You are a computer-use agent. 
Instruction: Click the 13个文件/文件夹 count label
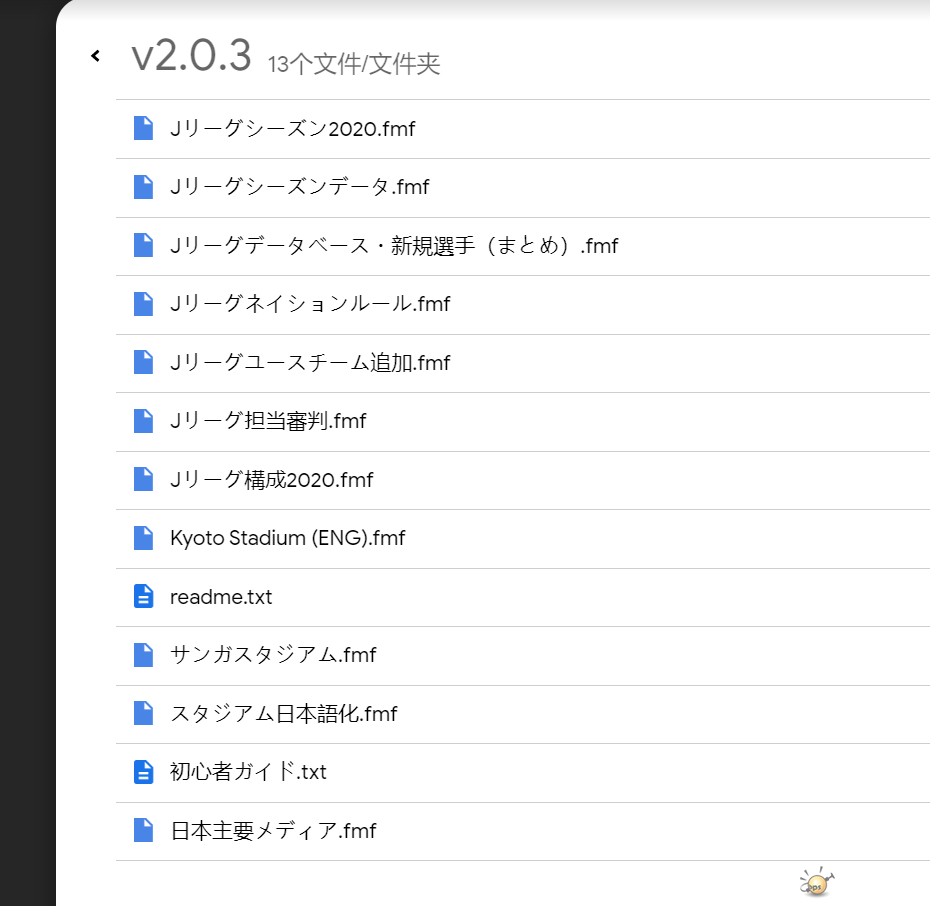pyautogui.click(x=354, y=65)
